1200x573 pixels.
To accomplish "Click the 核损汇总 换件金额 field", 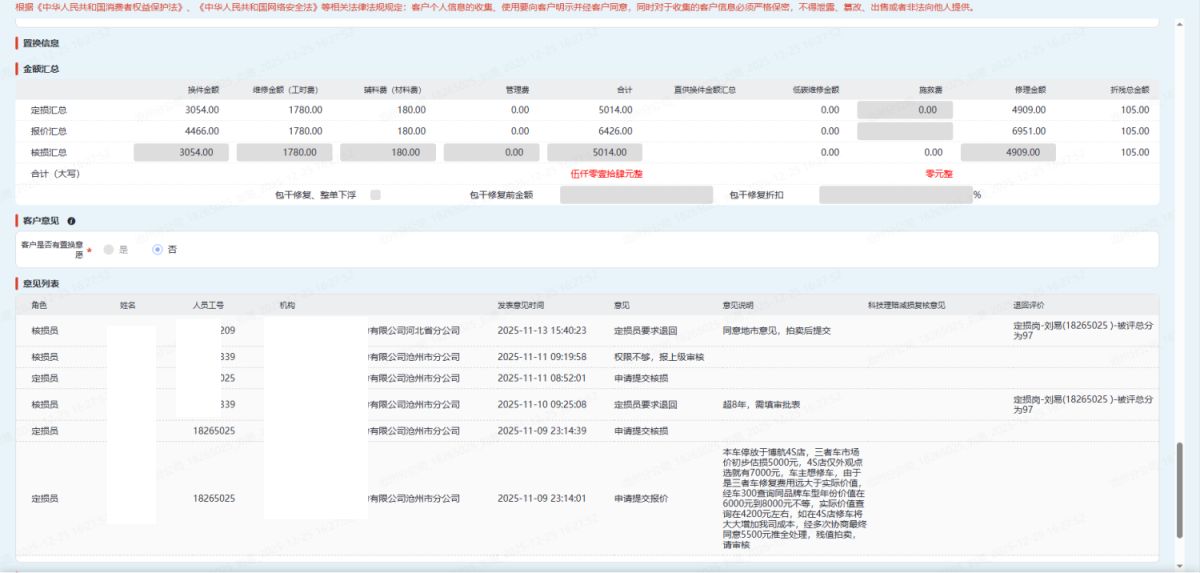I will click(x=181, y=152).
